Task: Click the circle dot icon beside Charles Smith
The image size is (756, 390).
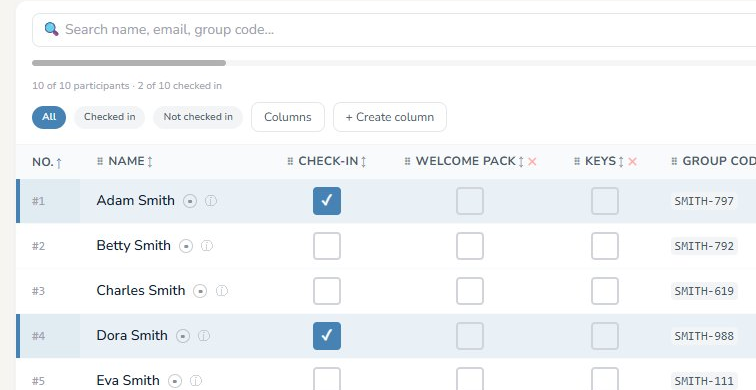Action: click(x=200, y=291)
